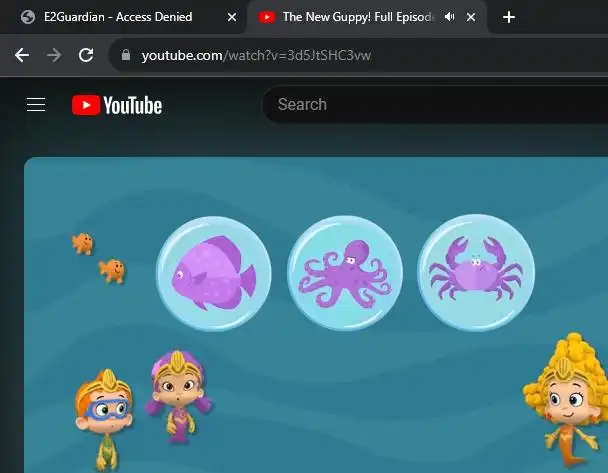Viewport: 608px width, 473px height.
Task: Go back to the previous page
Action: pos(22,55)
